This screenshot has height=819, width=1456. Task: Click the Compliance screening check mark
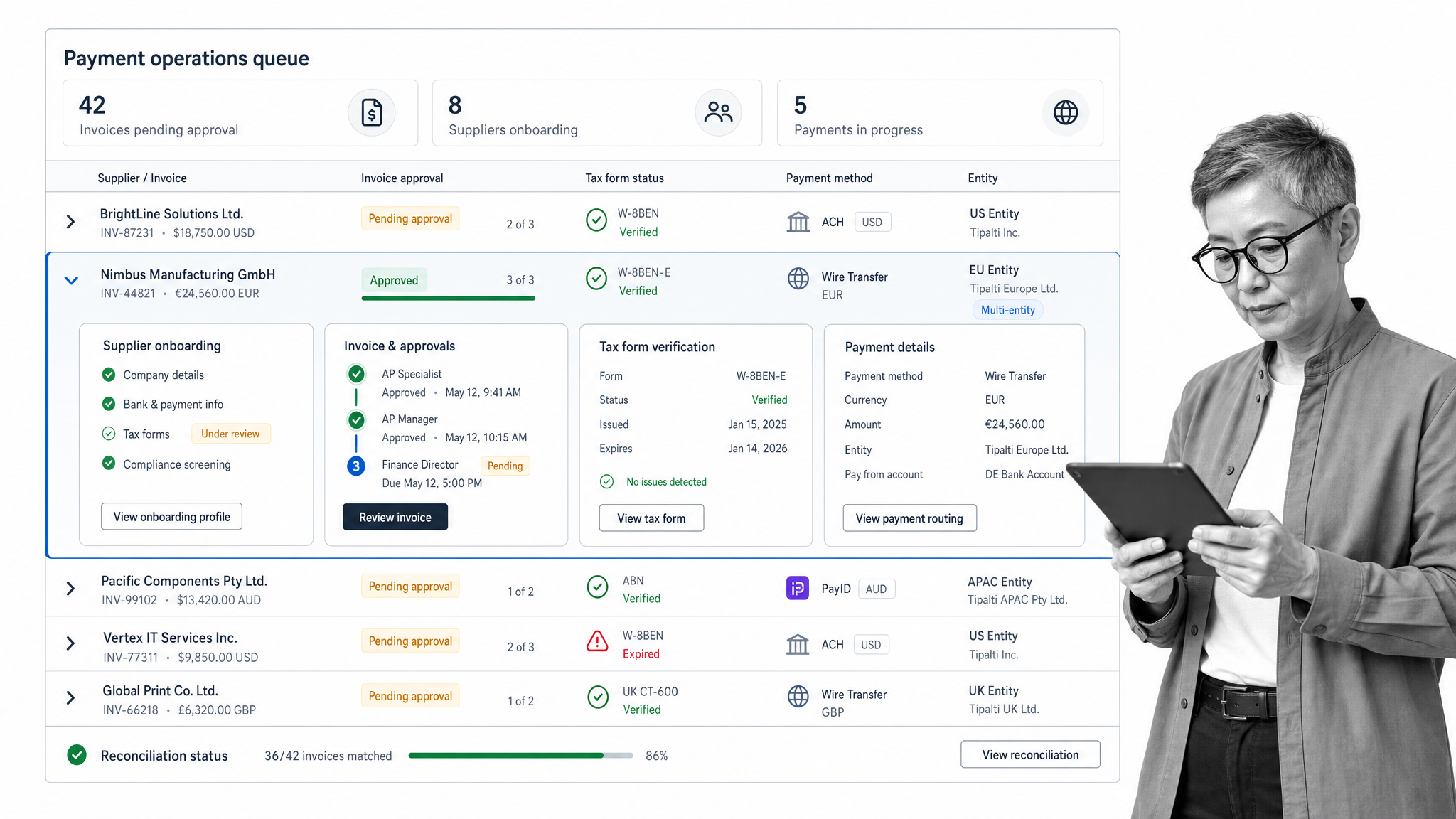coord(109,464)
